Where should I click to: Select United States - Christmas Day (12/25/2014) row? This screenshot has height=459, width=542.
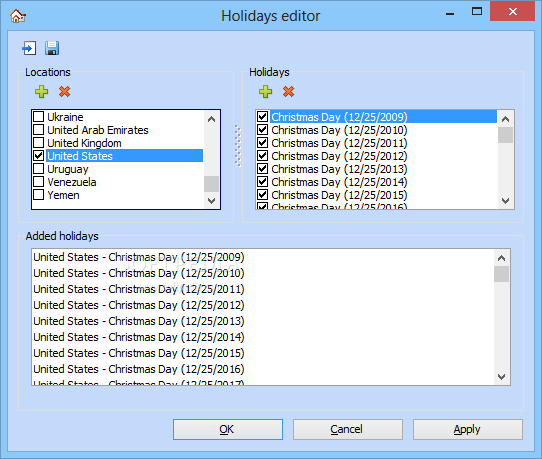tap(263, 337)
